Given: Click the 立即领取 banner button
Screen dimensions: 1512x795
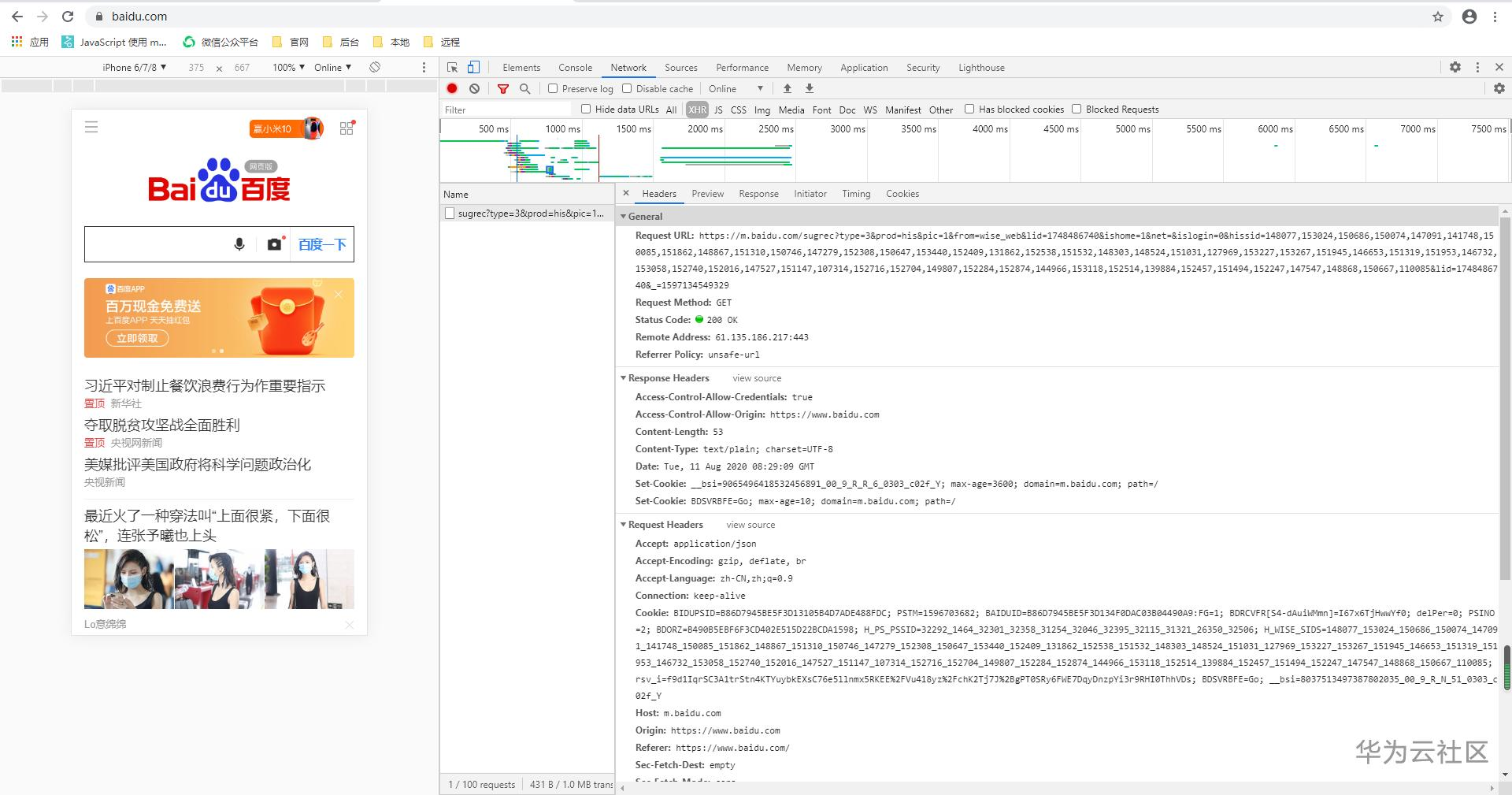Looking at the screenshot, I should click(x=138, y=338).
